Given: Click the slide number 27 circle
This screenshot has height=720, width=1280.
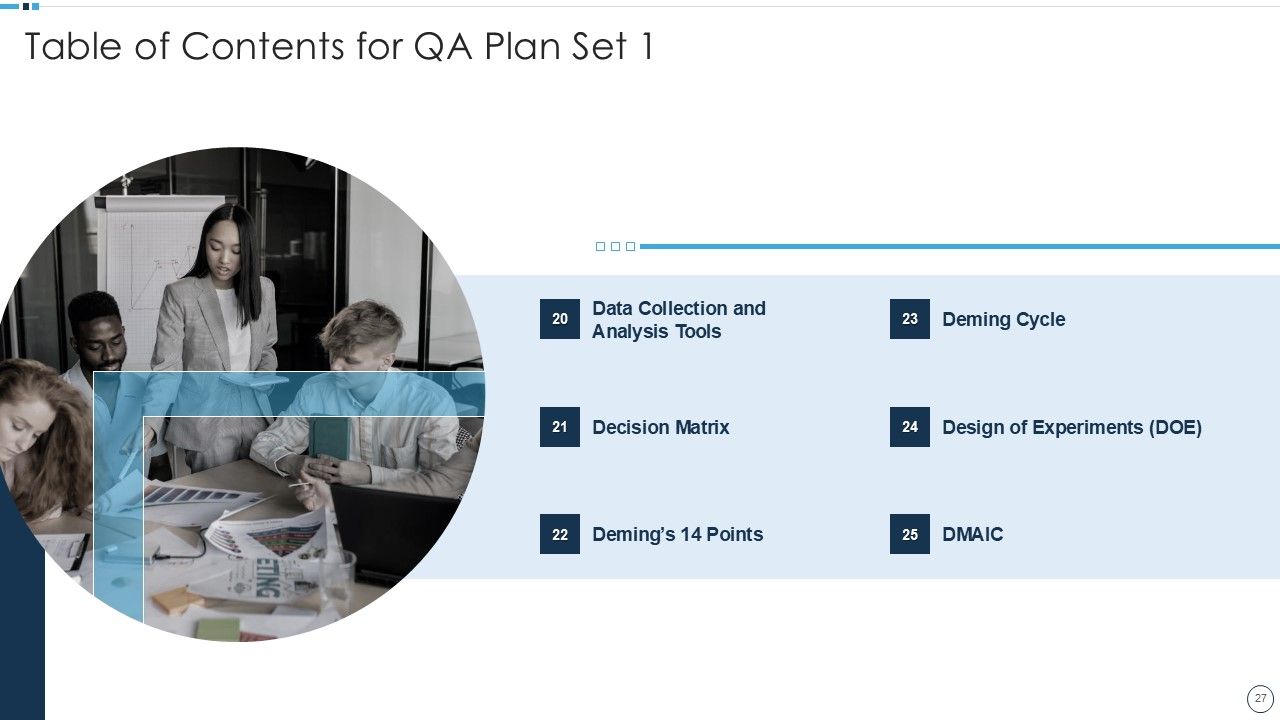Looking at the screenshot, I should pyautogui.click(x=1260, y=698).
